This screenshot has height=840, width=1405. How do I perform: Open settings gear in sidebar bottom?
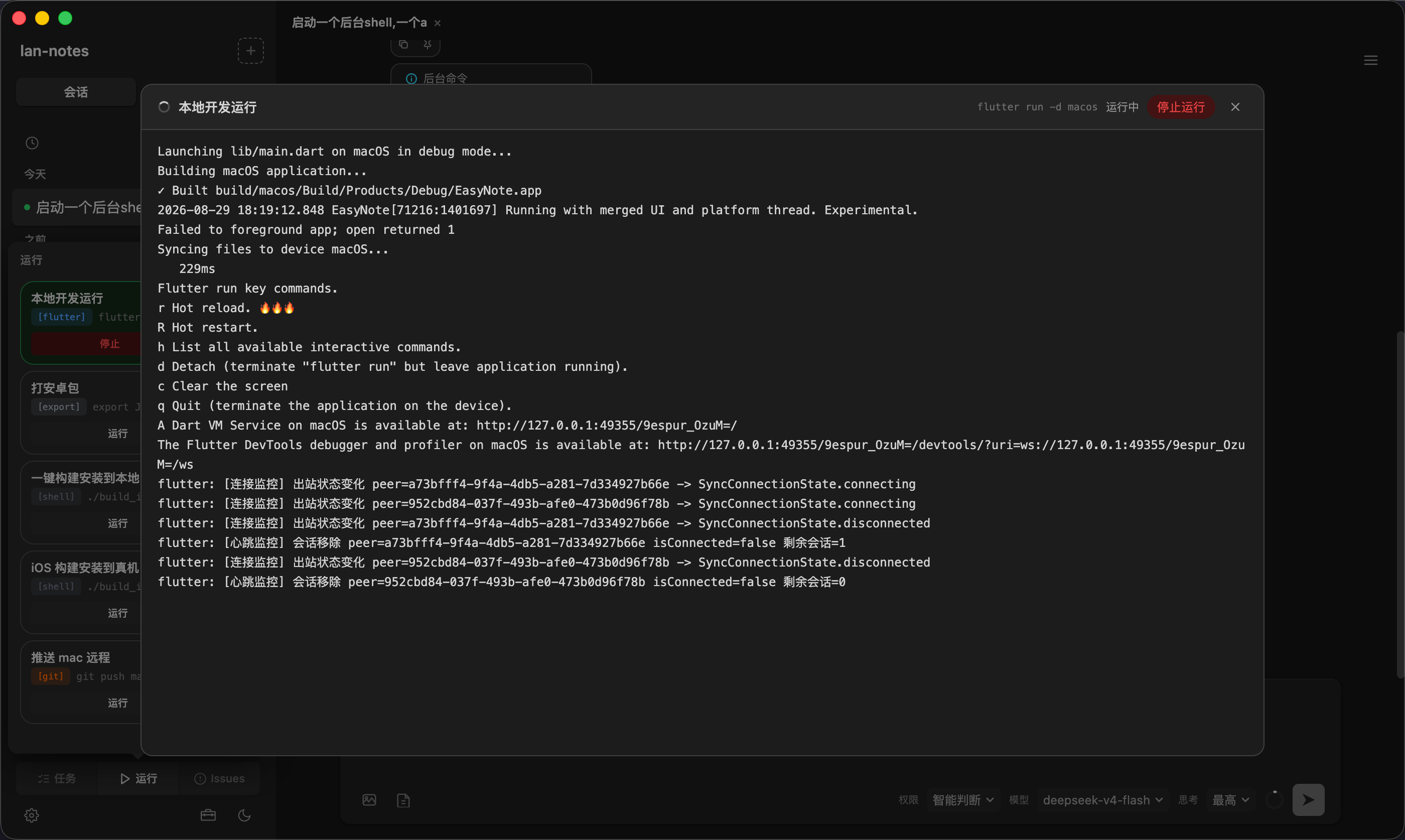pos(32,815)
